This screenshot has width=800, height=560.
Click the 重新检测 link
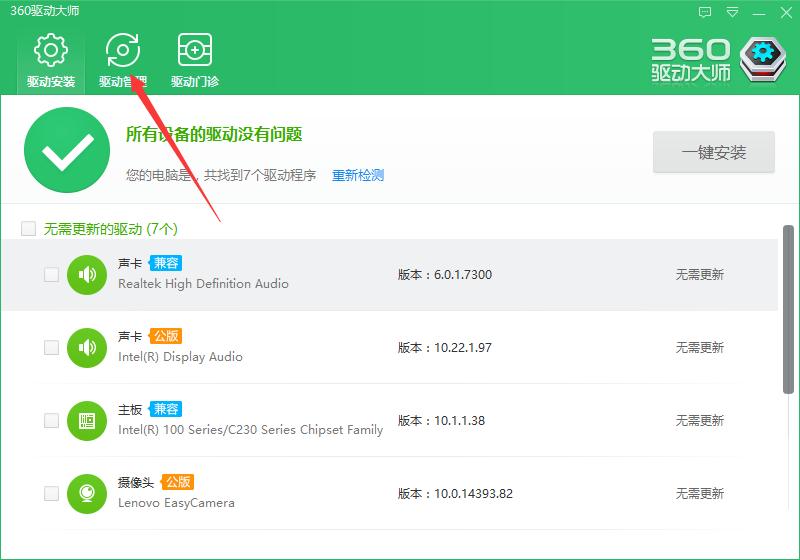(x=358, y=175)
